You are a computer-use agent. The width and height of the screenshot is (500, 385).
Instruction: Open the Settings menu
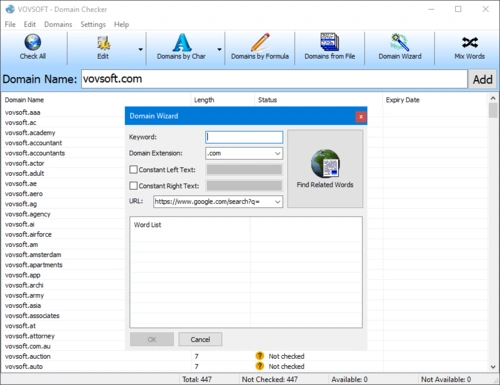click(x=93, y=24)
